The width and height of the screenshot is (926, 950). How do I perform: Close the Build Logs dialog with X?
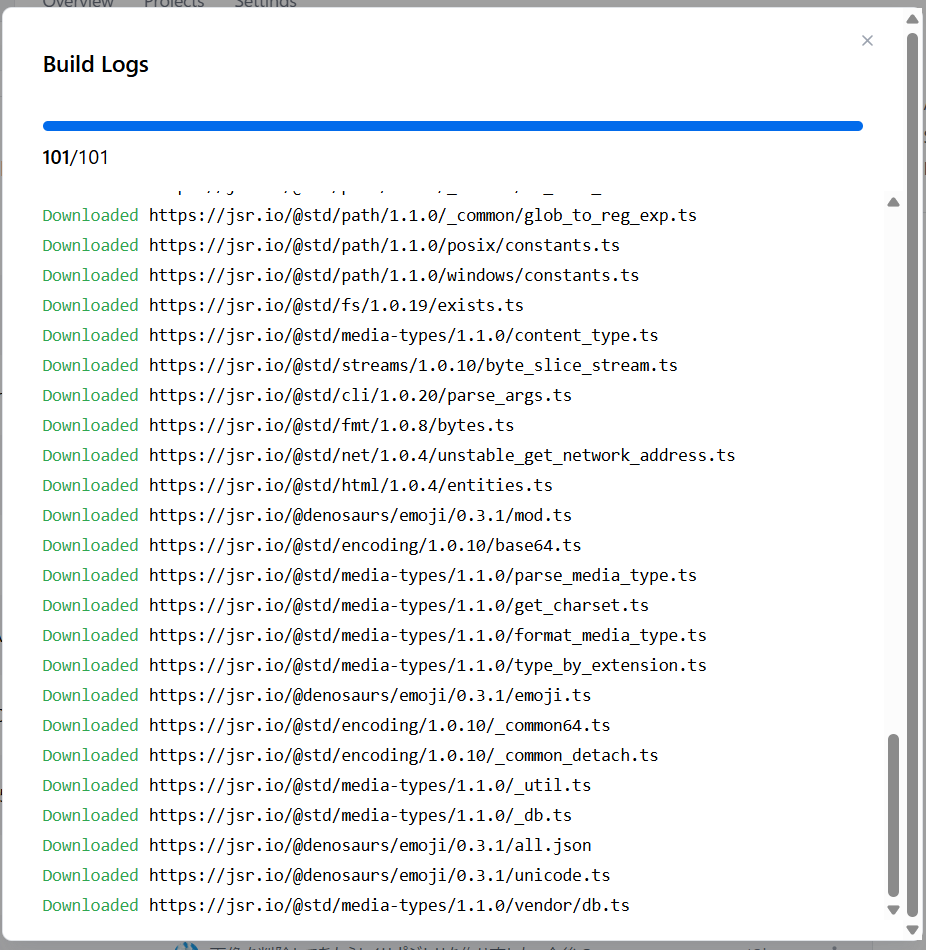click(x=867, y=41)
